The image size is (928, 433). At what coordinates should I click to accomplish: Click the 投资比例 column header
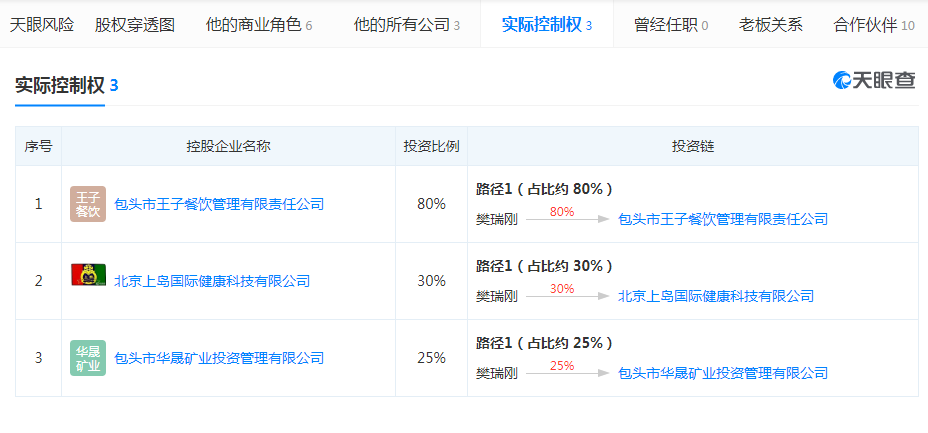pyautogui.click(x=431, y=146)
